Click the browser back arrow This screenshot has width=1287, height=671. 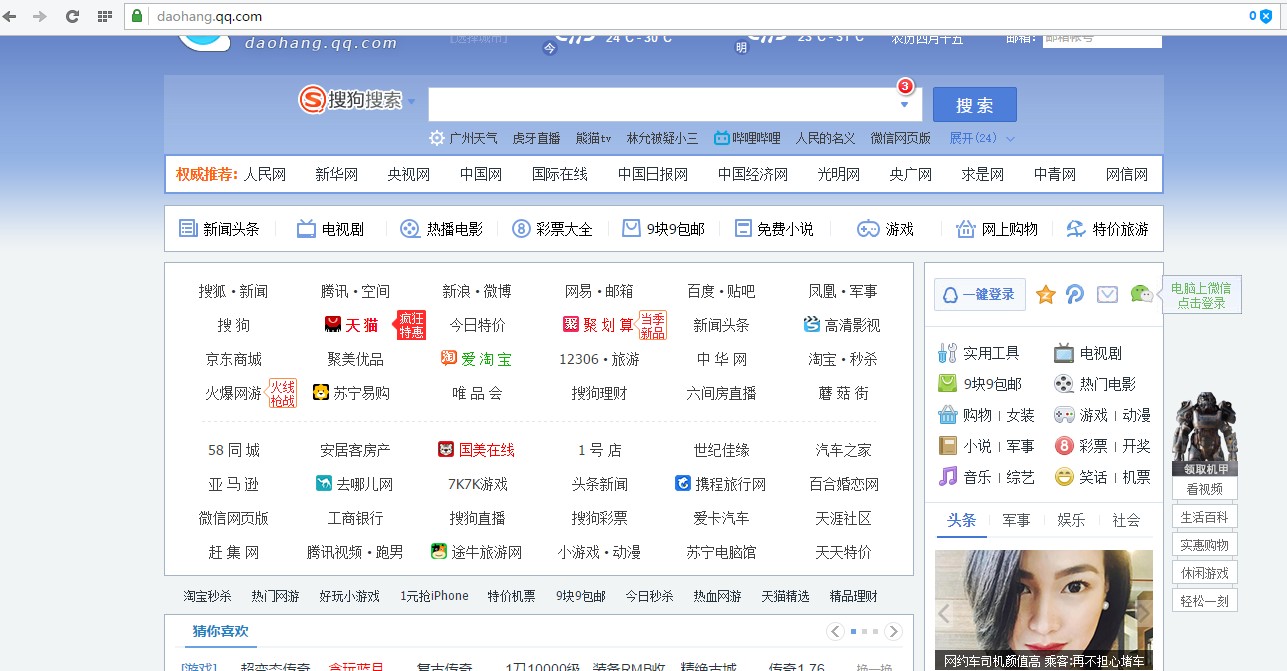11,16
